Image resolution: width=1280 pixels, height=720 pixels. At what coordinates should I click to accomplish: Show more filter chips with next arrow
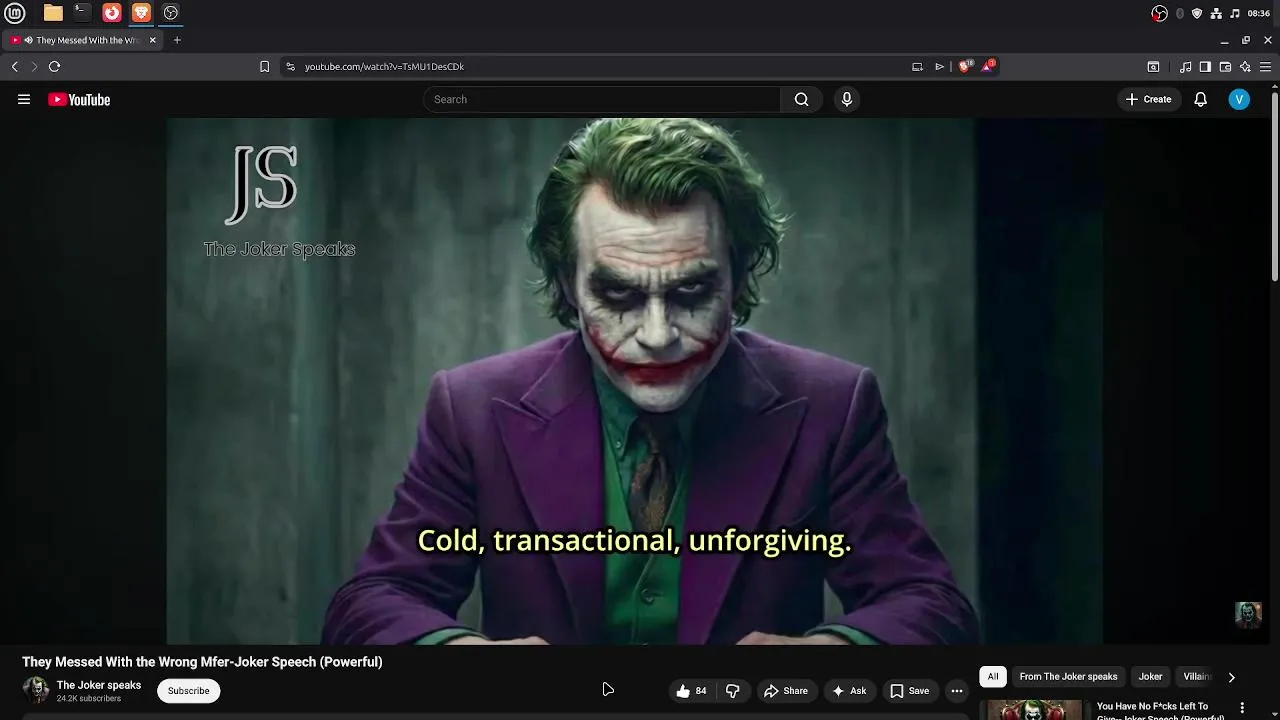coord(1231,677)
